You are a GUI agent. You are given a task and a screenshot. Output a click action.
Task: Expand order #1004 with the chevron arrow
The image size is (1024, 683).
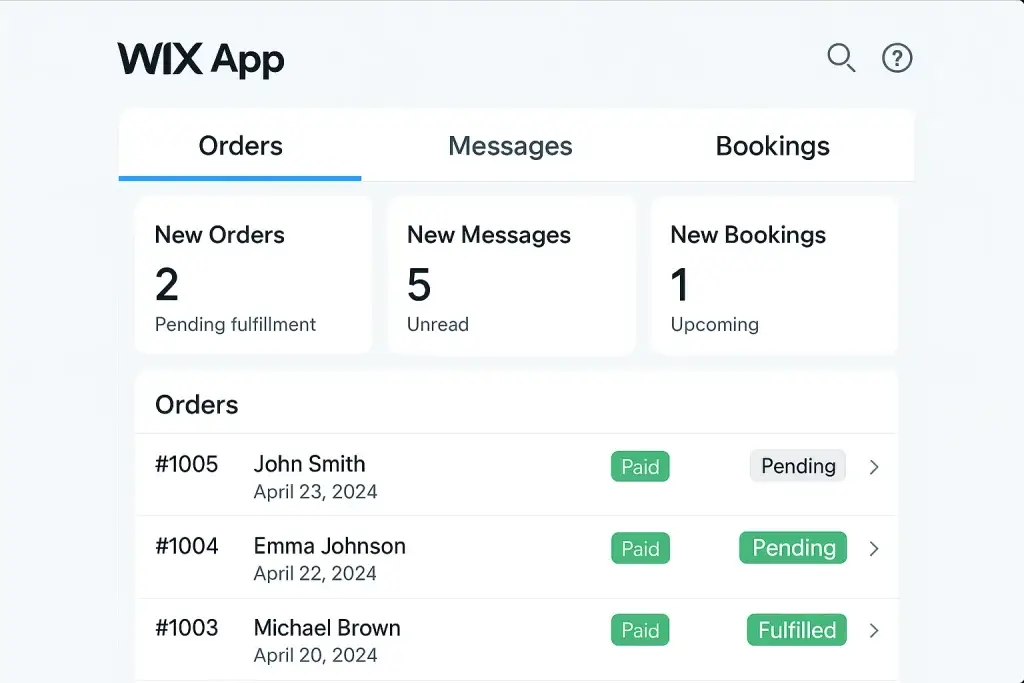874,548
